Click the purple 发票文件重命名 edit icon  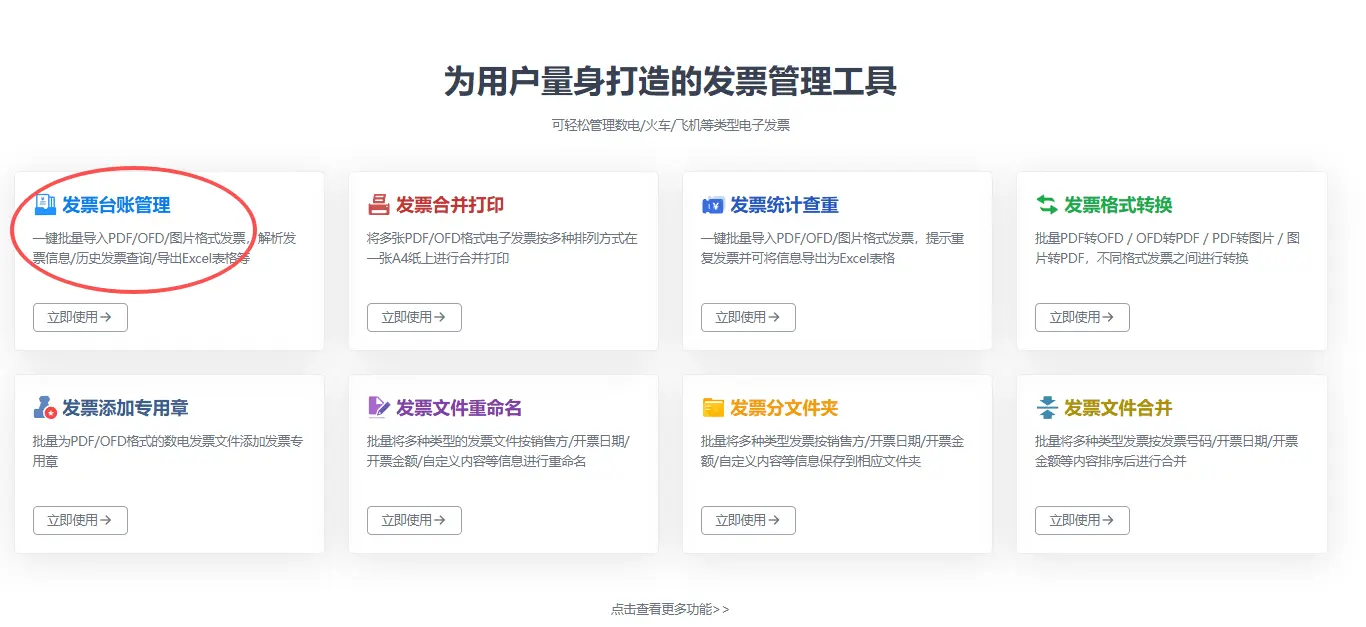pyautogui.click(x=379, y=407)
